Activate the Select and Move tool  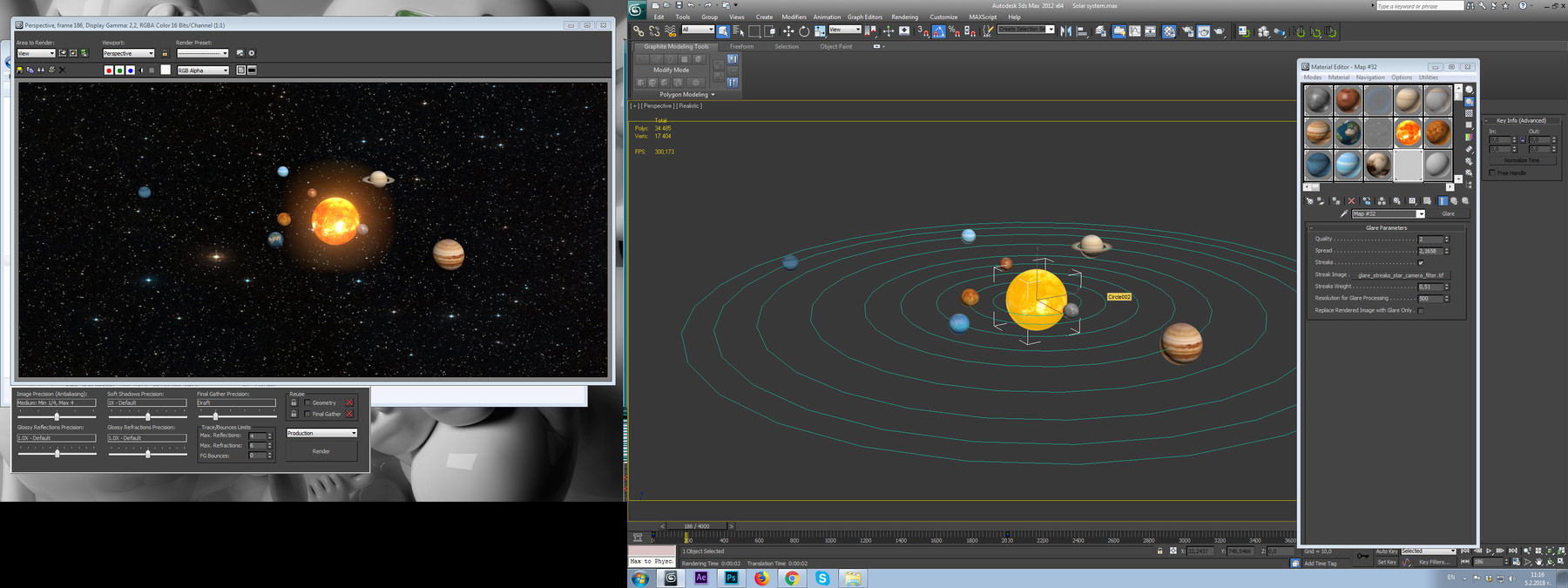tap(787, 31)
